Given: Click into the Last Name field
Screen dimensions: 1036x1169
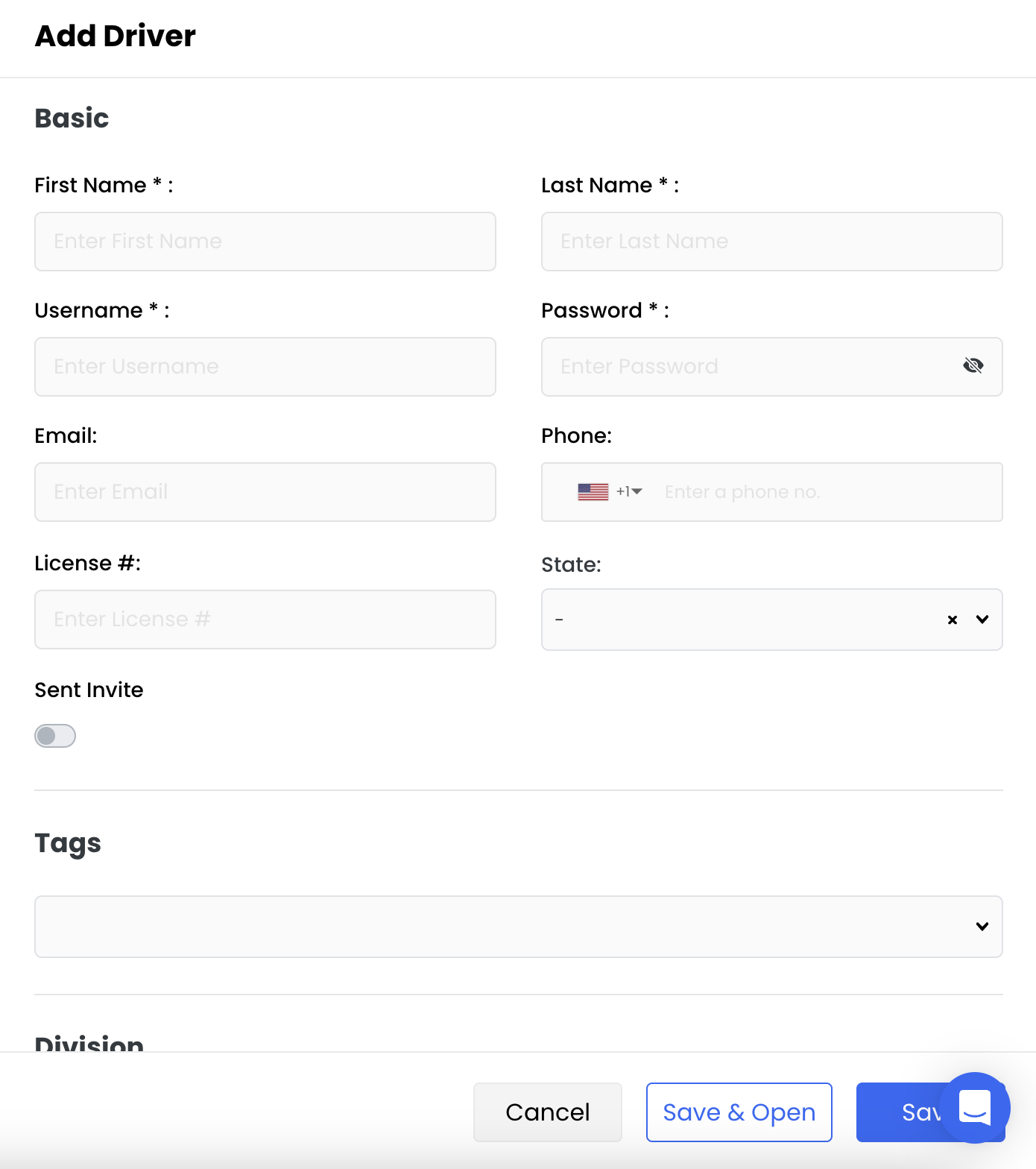Looking at the screenshot, I should point(771,242).
